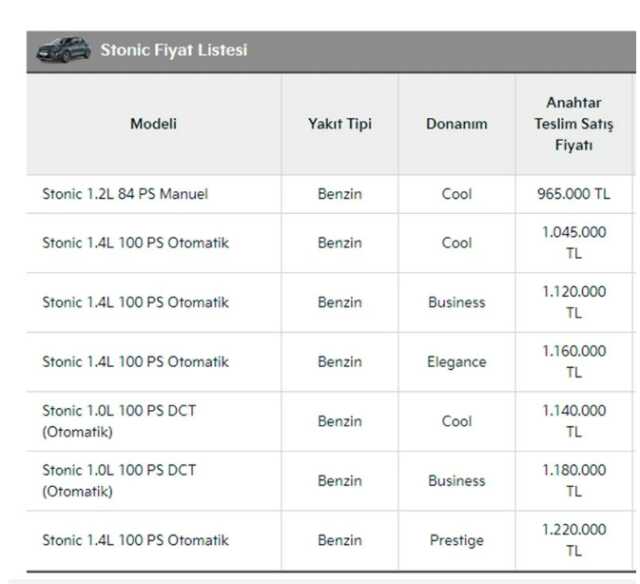
Task: Click the Anahtar Teslim Satış Fiyatı header
Action: point(574,124)
